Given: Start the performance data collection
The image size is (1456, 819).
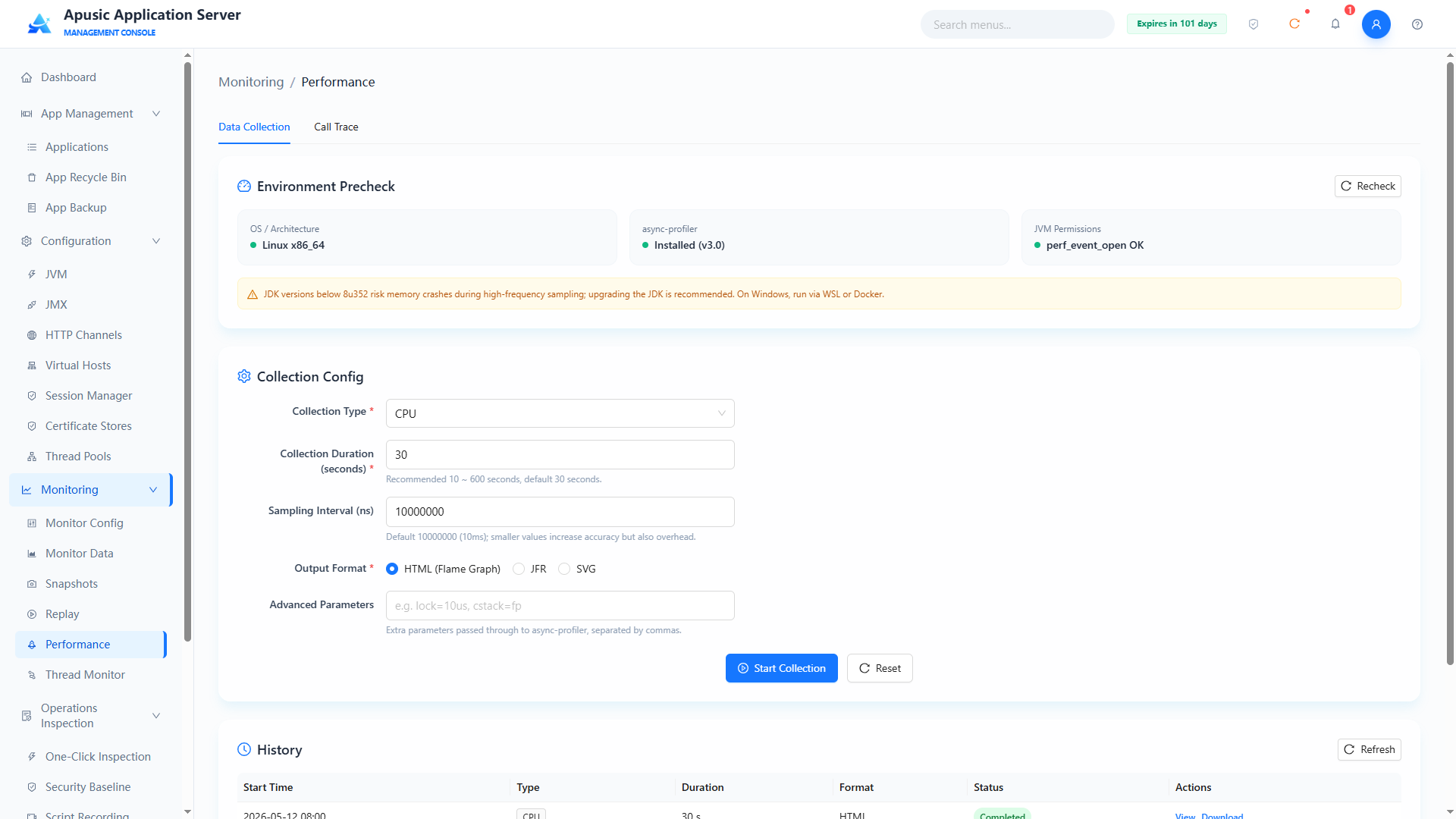Looking at the screenshot, I should (781, 668).
